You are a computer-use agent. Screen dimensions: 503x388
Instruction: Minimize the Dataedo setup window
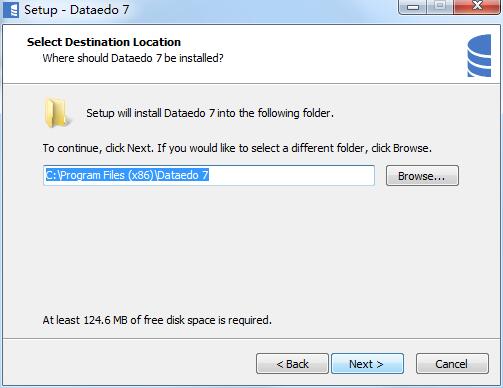412,7
